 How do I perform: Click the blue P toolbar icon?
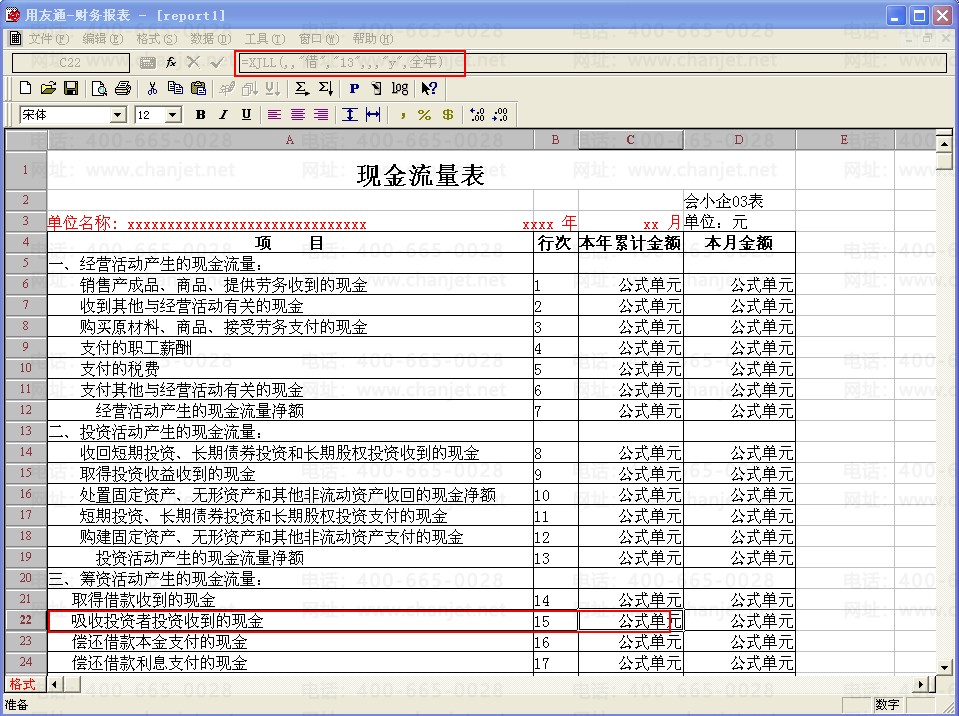point(354,89)
